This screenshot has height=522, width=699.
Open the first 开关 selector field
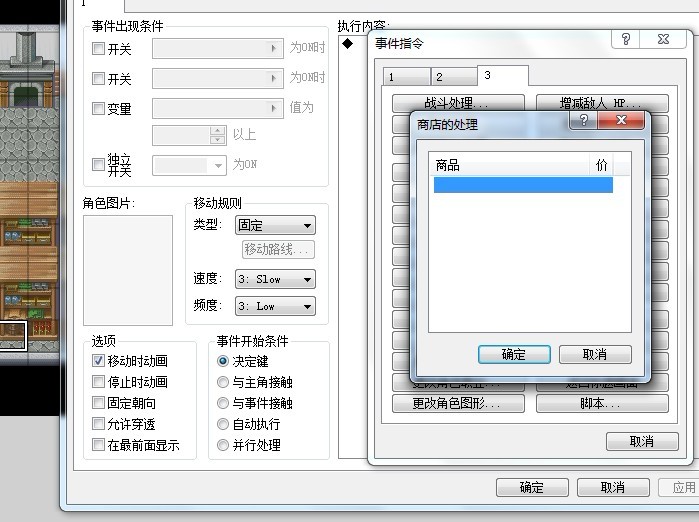point(218,48)
